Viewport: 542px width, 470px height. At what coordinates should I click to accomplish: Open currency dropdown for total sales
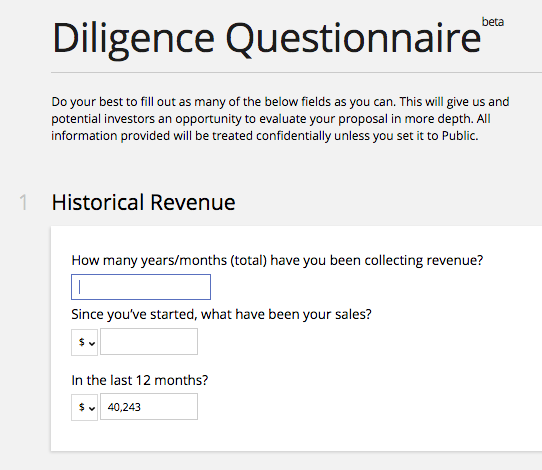tap(84, 342)
